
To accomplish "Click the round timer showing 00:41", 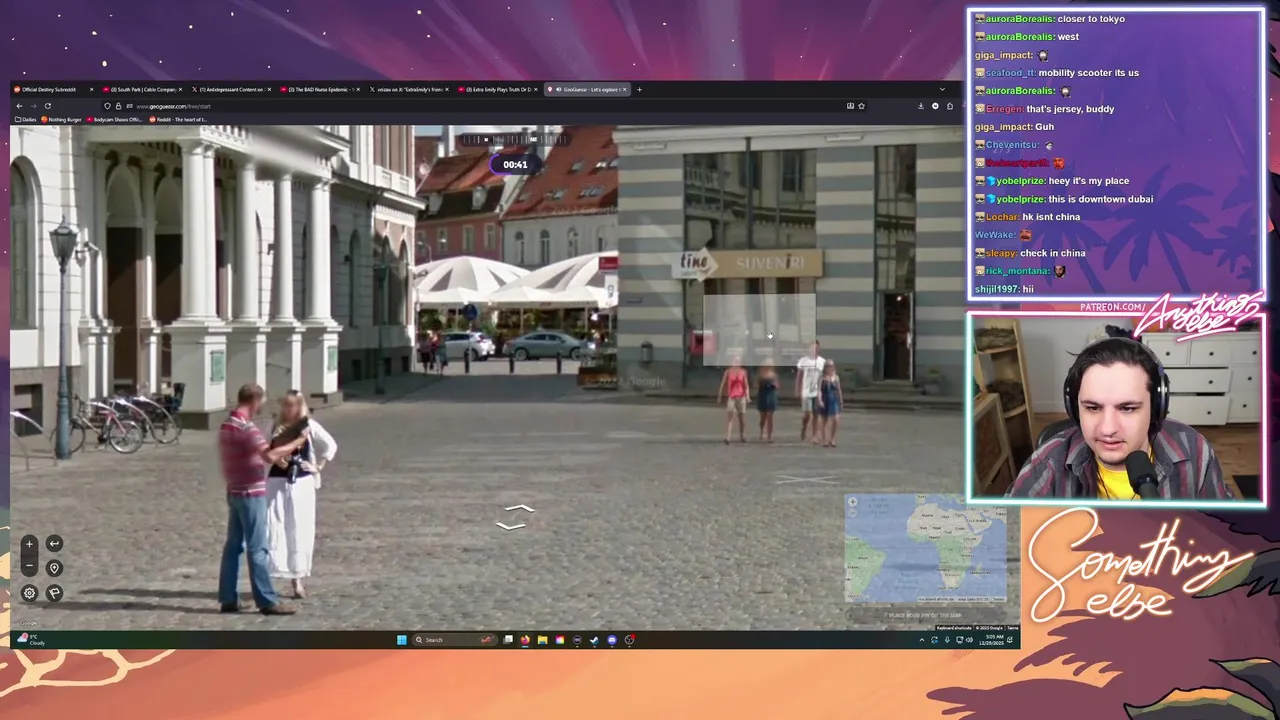I will tap(515, 164).
